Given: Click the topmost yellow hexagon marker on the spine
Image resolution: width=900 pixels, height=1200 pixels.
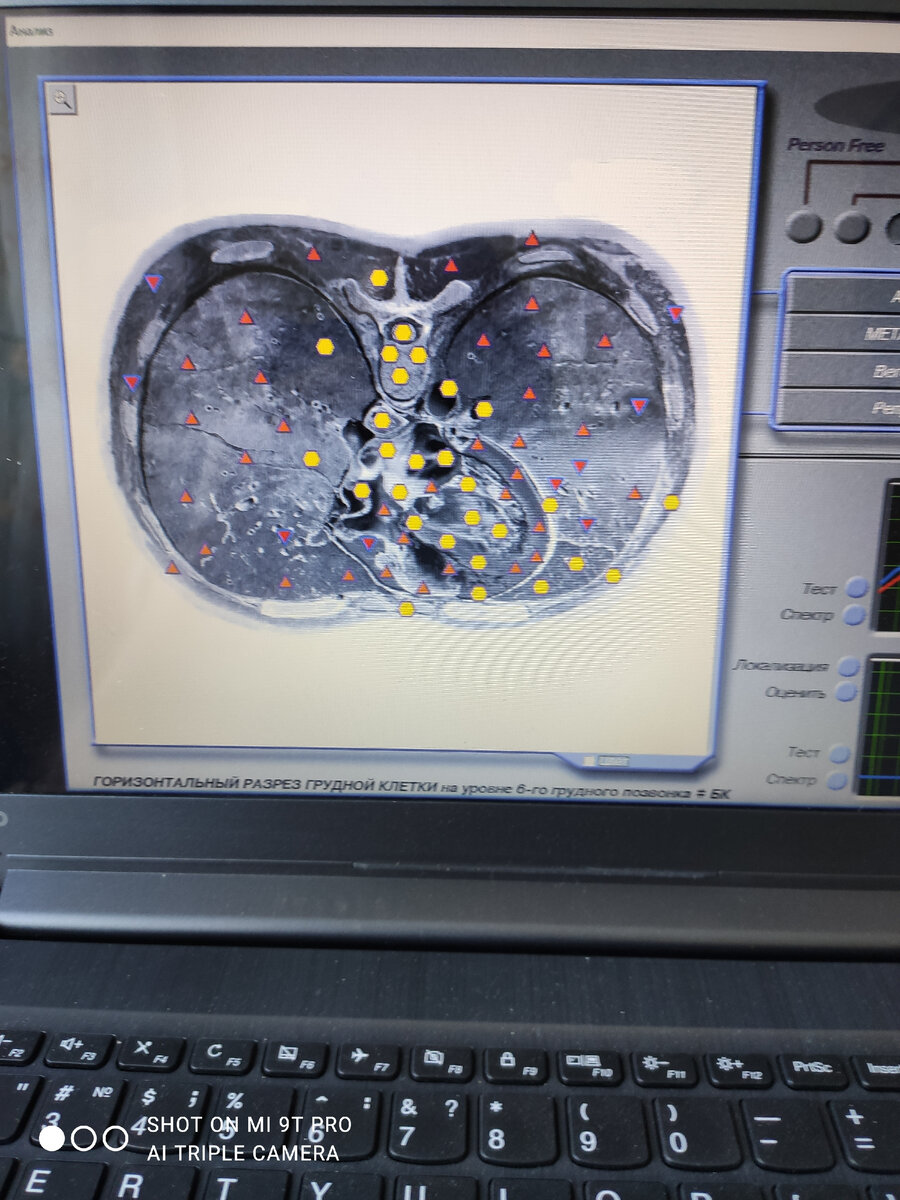Looking at the screenshot, I should pyautogui.click(x=378, y=278).
